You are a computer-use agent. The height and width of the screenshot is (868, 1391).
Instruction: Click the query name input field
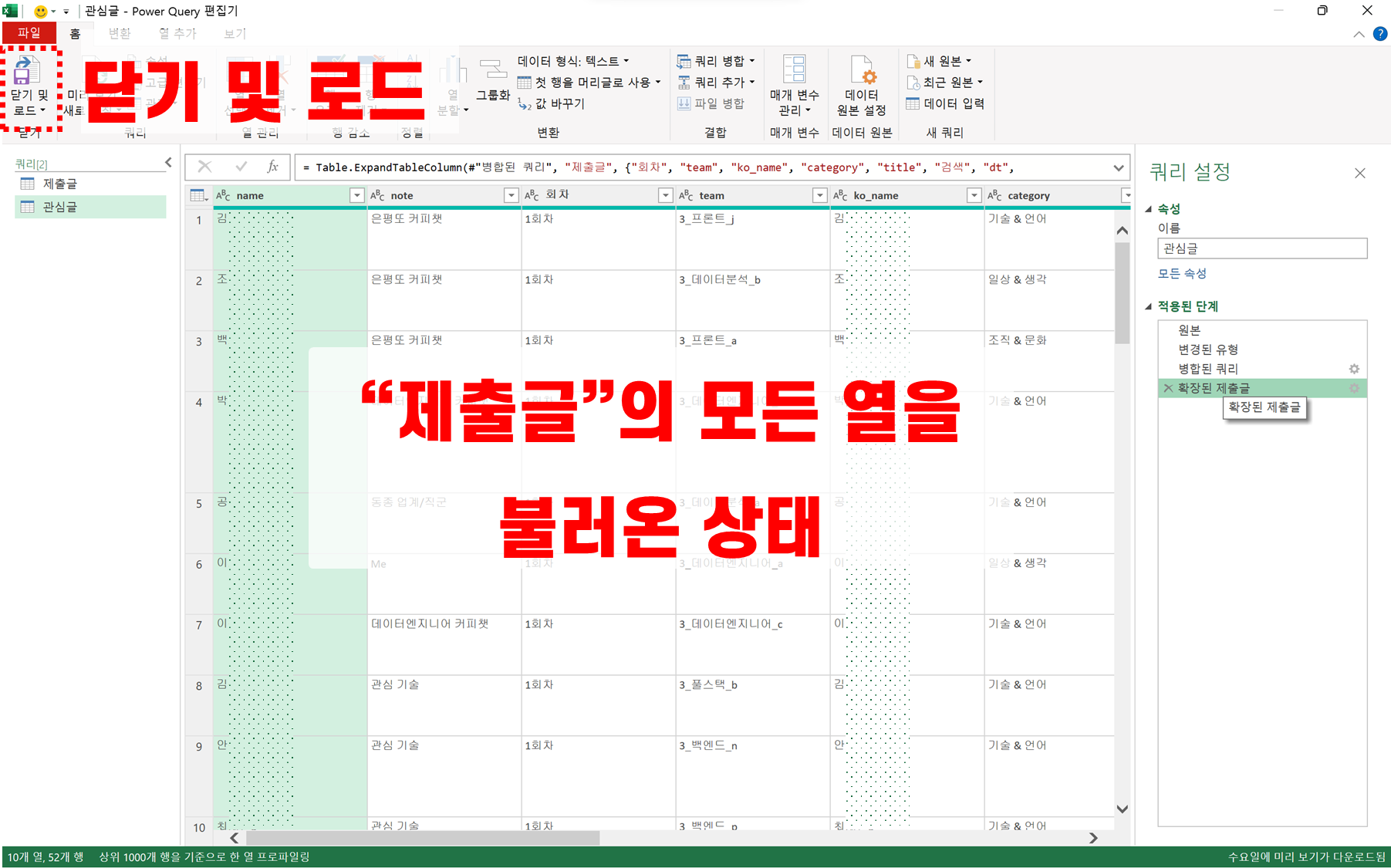point(1262,248)
